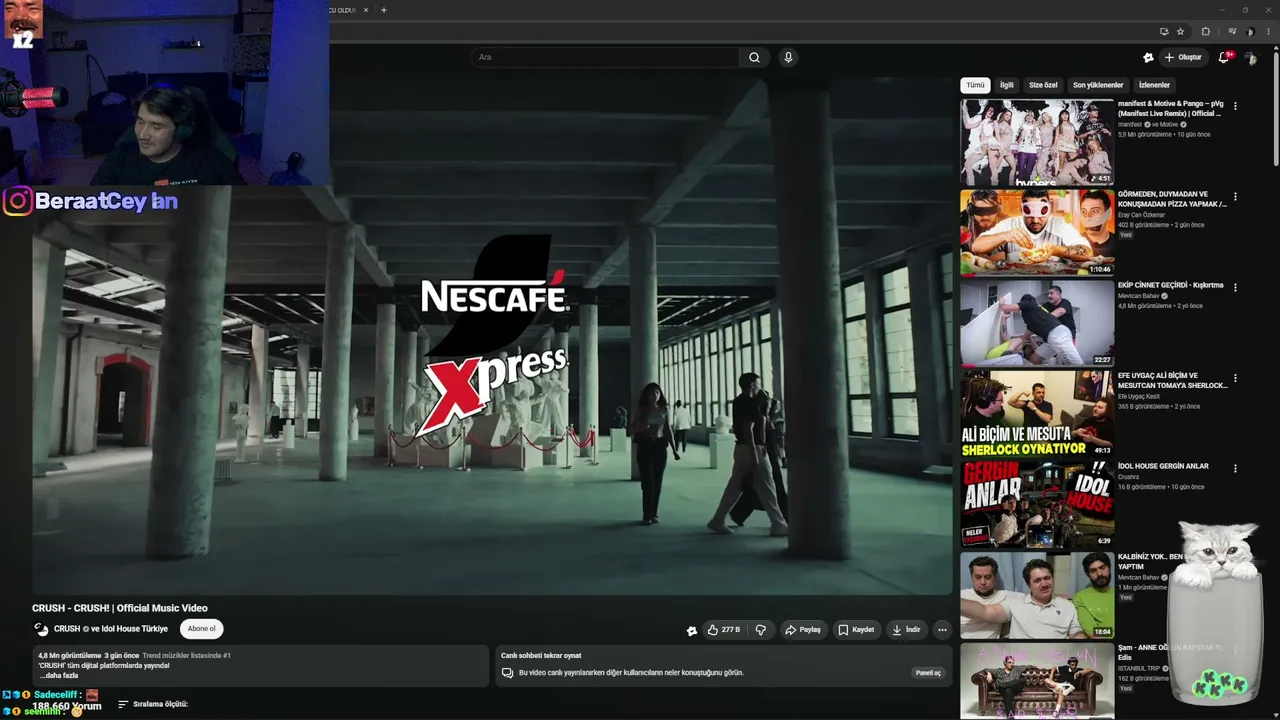Select the Tümü filter chip
The image size is (1280, 720).
coord(975,85)
